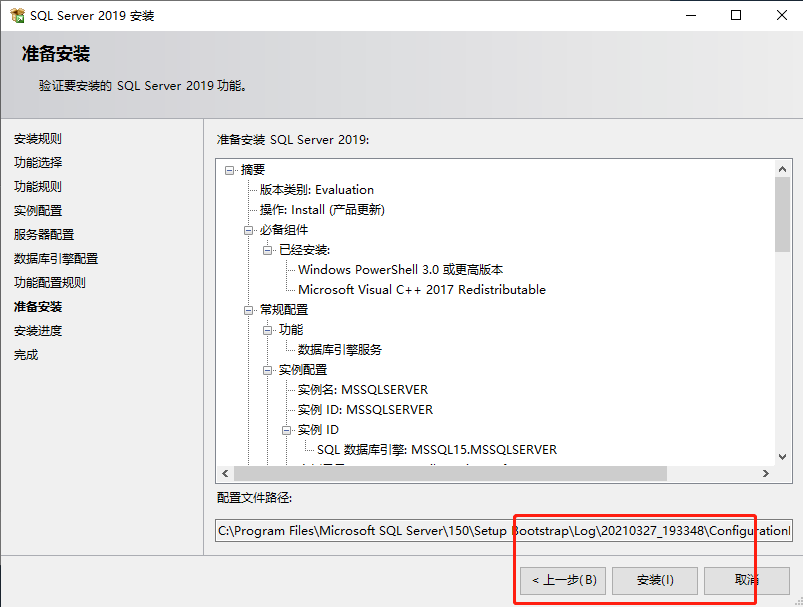Image resolution: width=803 pixels, height=607 pixels.
Task: Close the SQL Server 2019 setup window
Action: click(781, 15)
